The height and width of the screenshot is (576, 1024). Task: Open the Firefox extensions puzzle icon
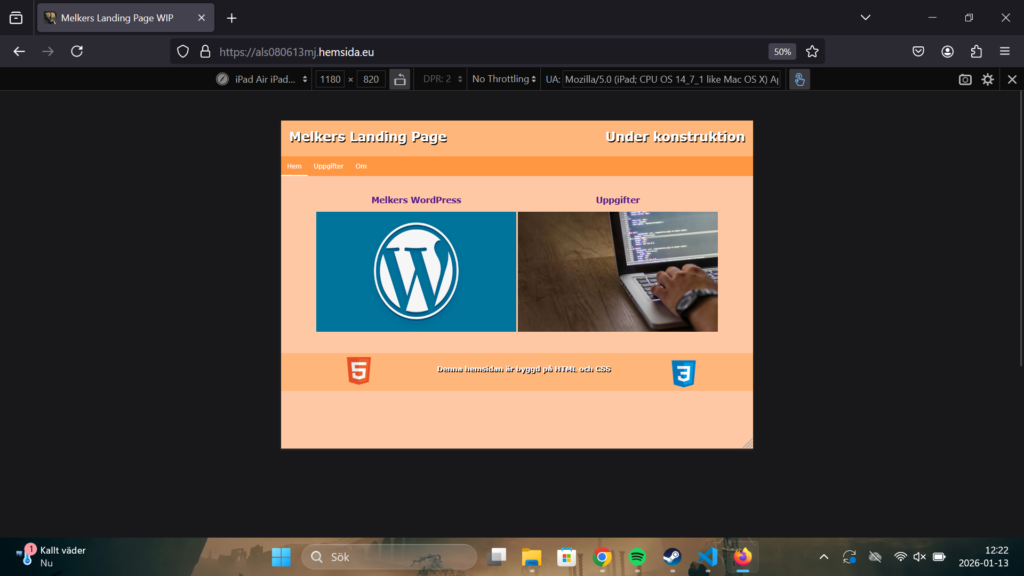(x=976, y=51)
